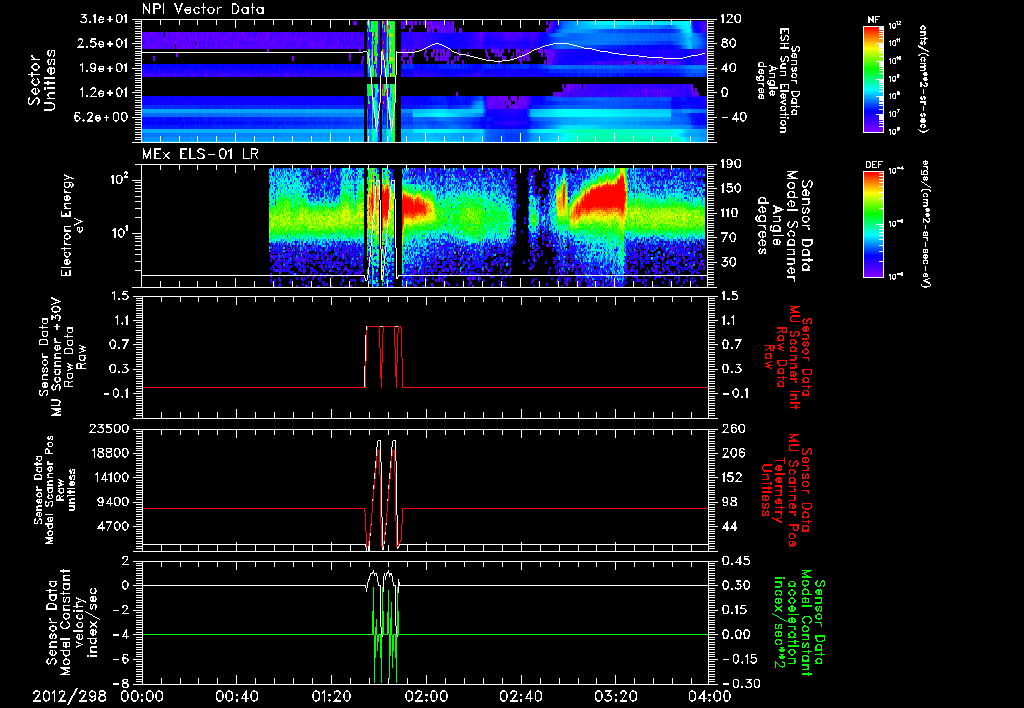This screenshot has width=1024, height=708.
Task: Click the 'Model Scanner Angle degrees' axis title
Action: click(784, 225)
